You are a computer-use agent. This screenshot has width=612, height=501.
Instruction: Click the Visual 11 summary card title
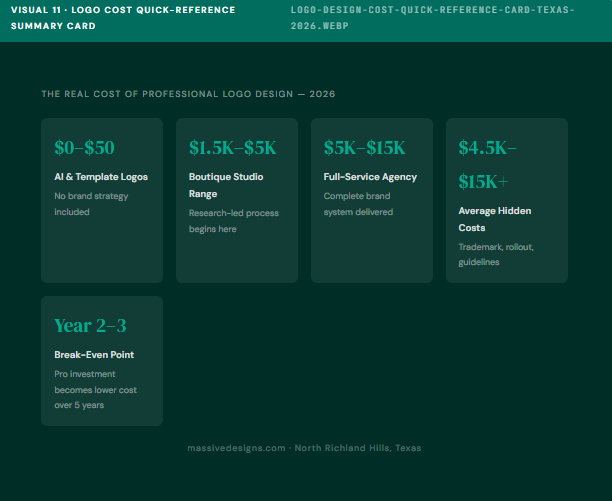(123, 18)
